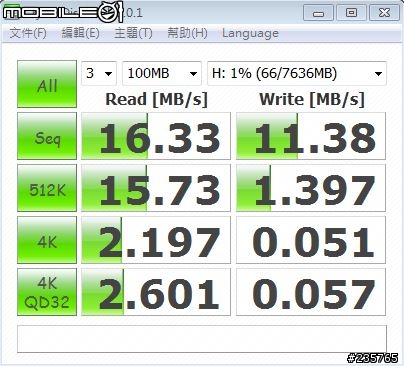Maximize the benchmark window
The height and width of the screenshot is (366, 404).
click(x=351, y=13)
